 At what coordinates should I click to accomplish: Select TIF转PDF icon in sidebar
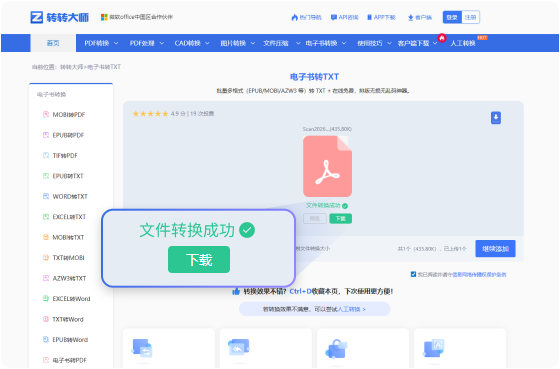[x=46, y=155]
